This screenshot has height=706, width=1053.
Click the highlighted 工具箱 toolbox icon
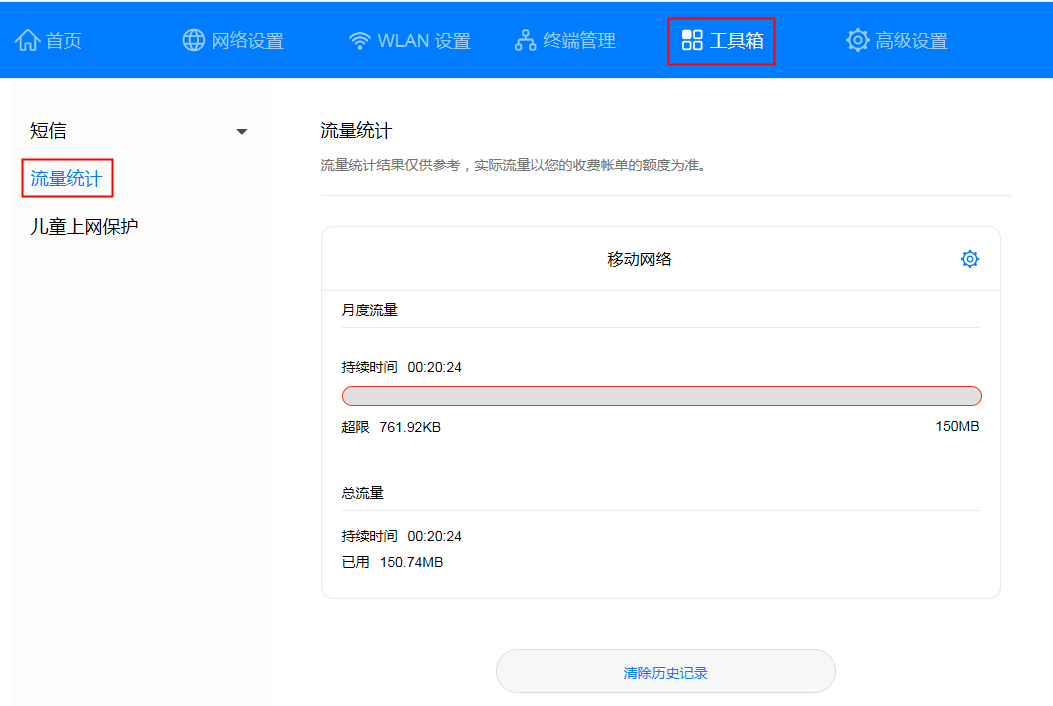pyautogui.click(x=691, y=39)
